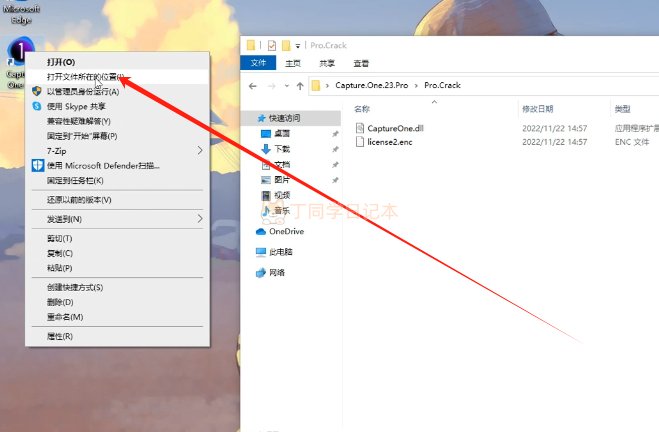Open the Microsoft Edge desktop shortcut

21,14
